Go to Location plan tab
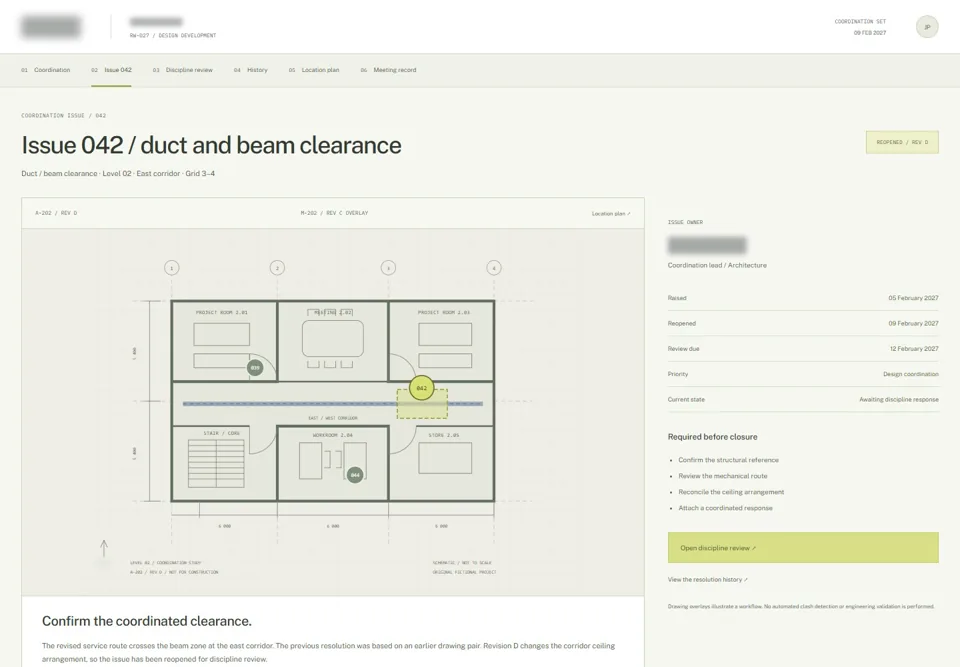The image size is (960, 667). click(x=314, y=70)
